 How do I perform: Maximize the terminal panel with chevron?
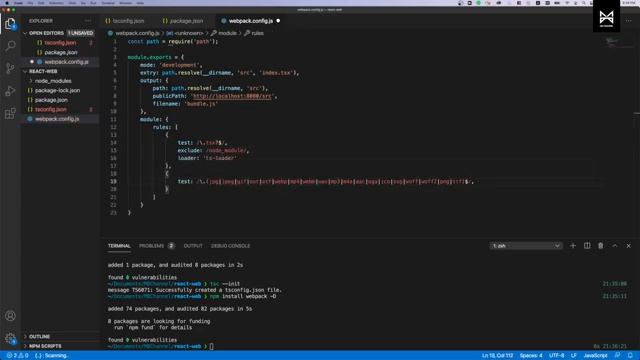[615, 246]
